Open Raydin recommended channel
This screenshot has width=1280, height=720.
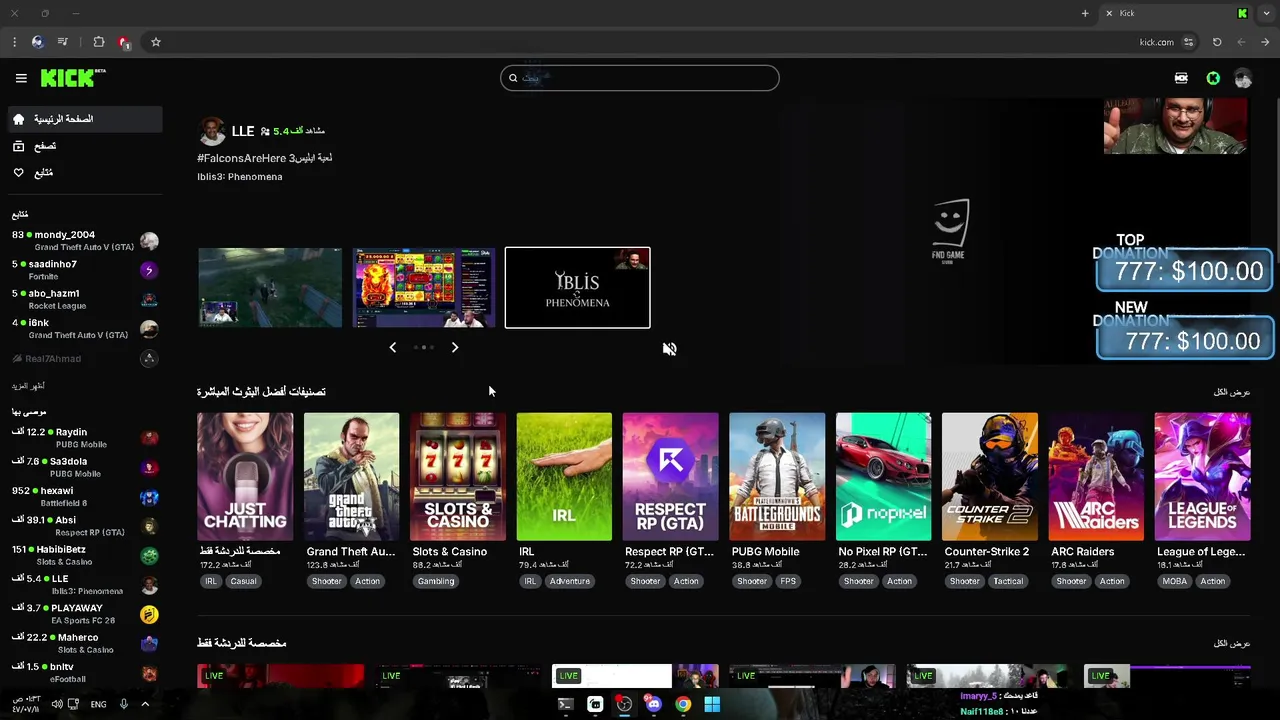(x=85, y=438)
